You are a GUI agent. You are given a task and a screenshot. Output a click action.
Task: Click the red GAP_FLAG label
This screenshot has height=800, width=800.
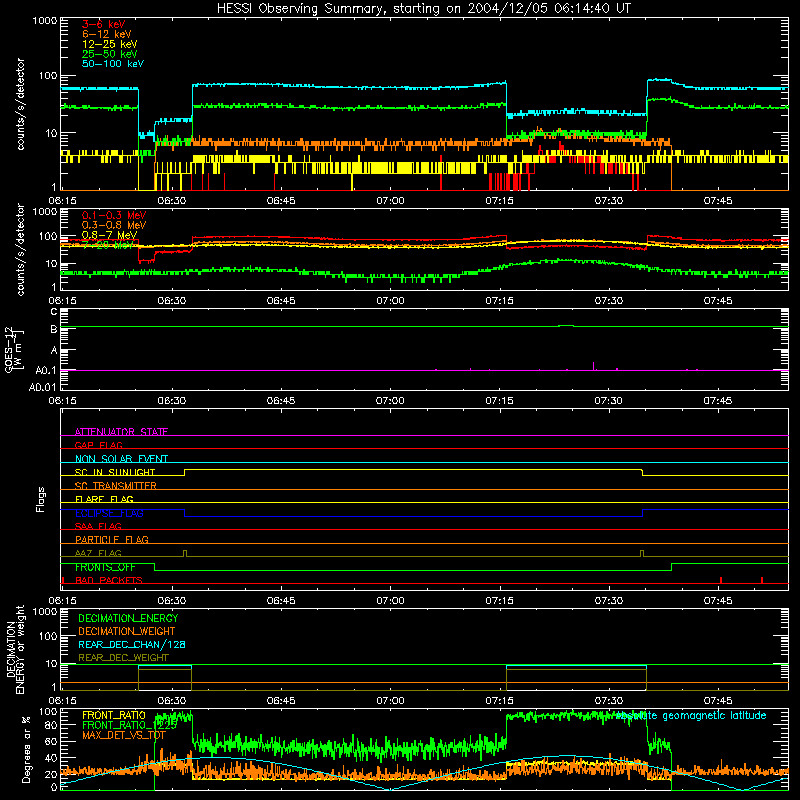pos(98,445)
